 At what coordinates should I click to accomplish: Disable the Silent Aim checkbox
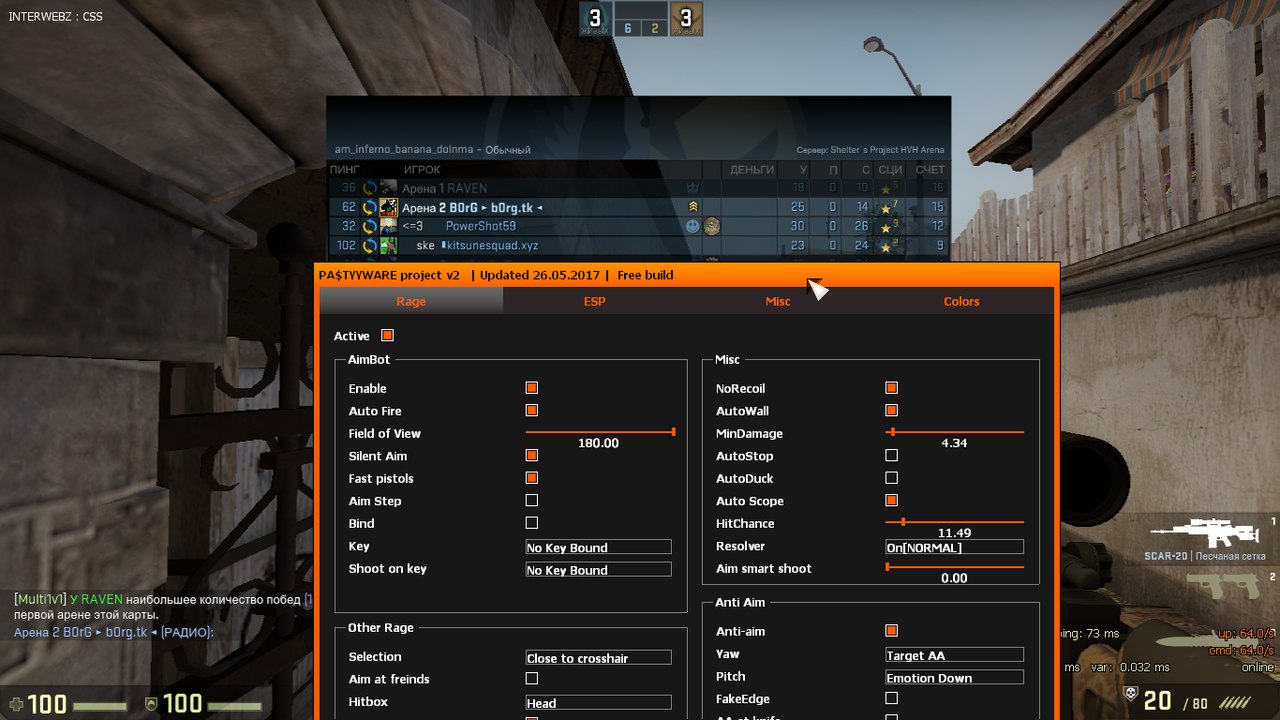point(531,455)
